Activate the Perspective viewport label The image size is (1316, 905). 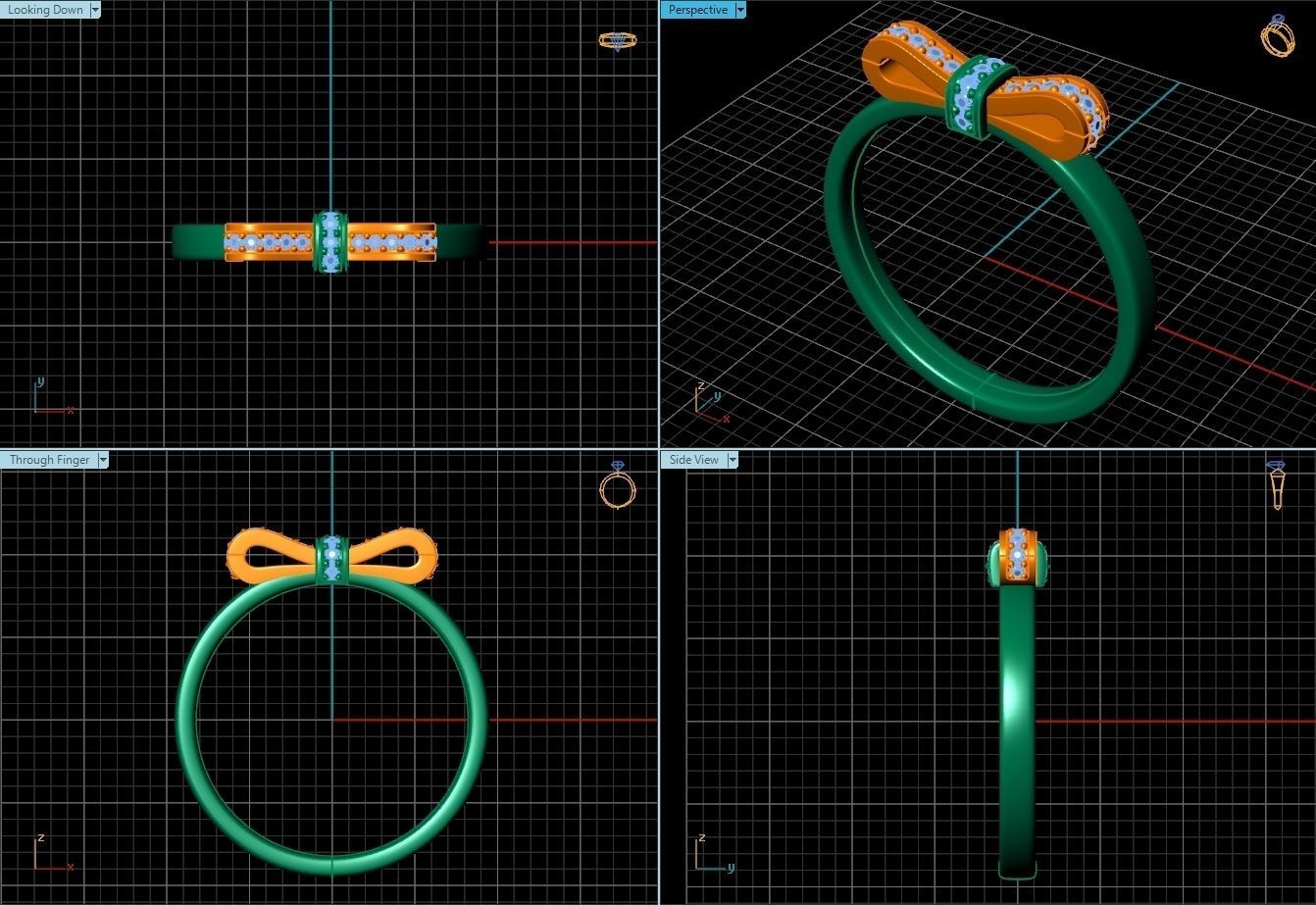point(698,10)
